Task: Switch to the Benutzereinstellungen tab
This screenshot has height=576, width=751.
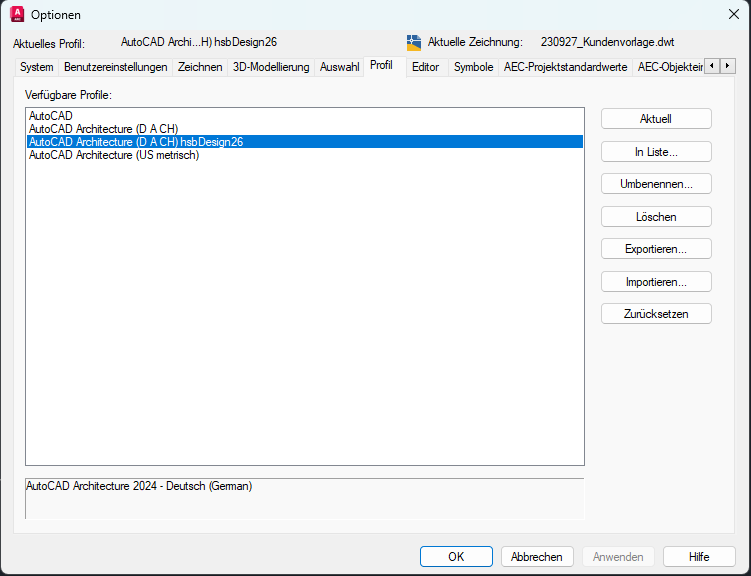Action: (x=115, y=67)
